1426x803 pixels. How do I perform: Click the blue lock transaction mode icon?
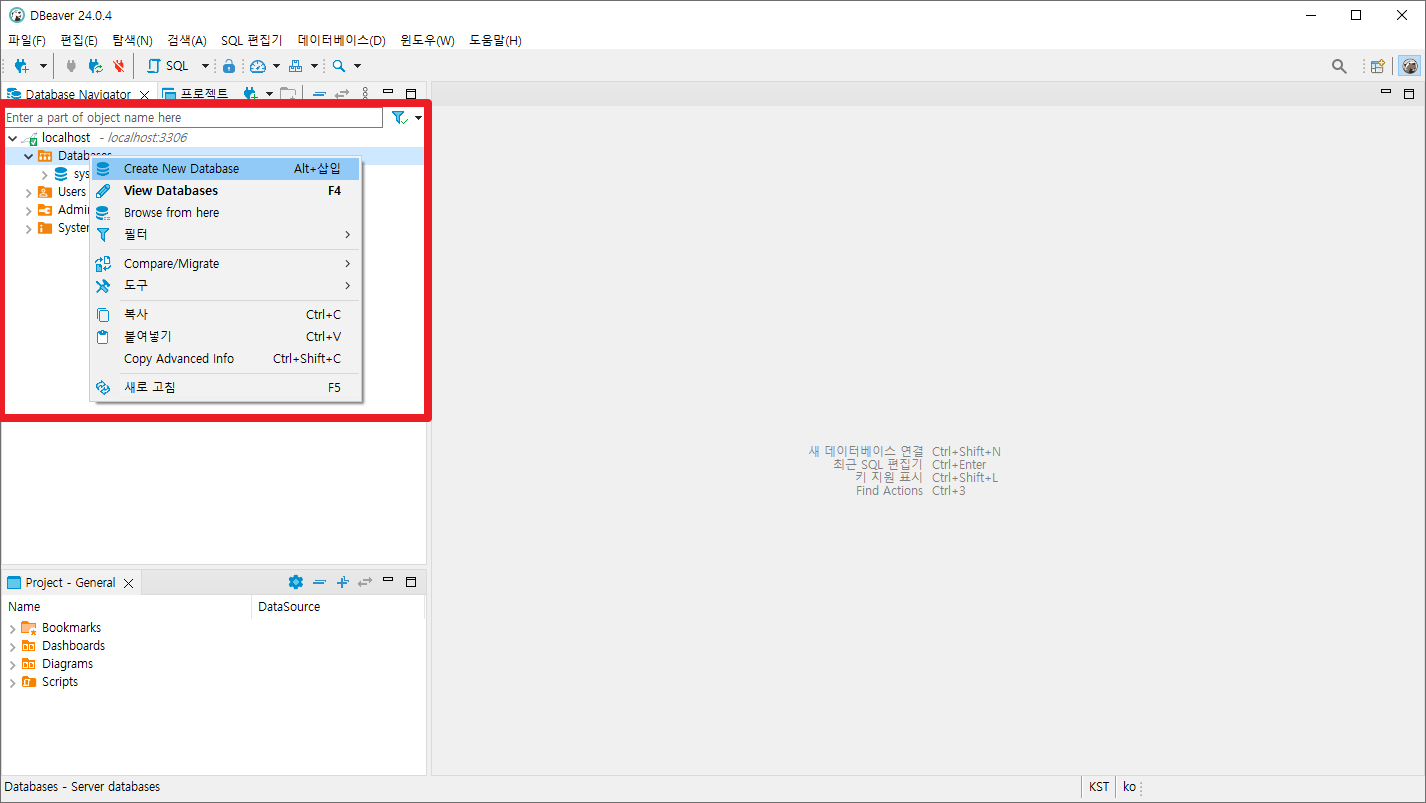coord(229,66)
